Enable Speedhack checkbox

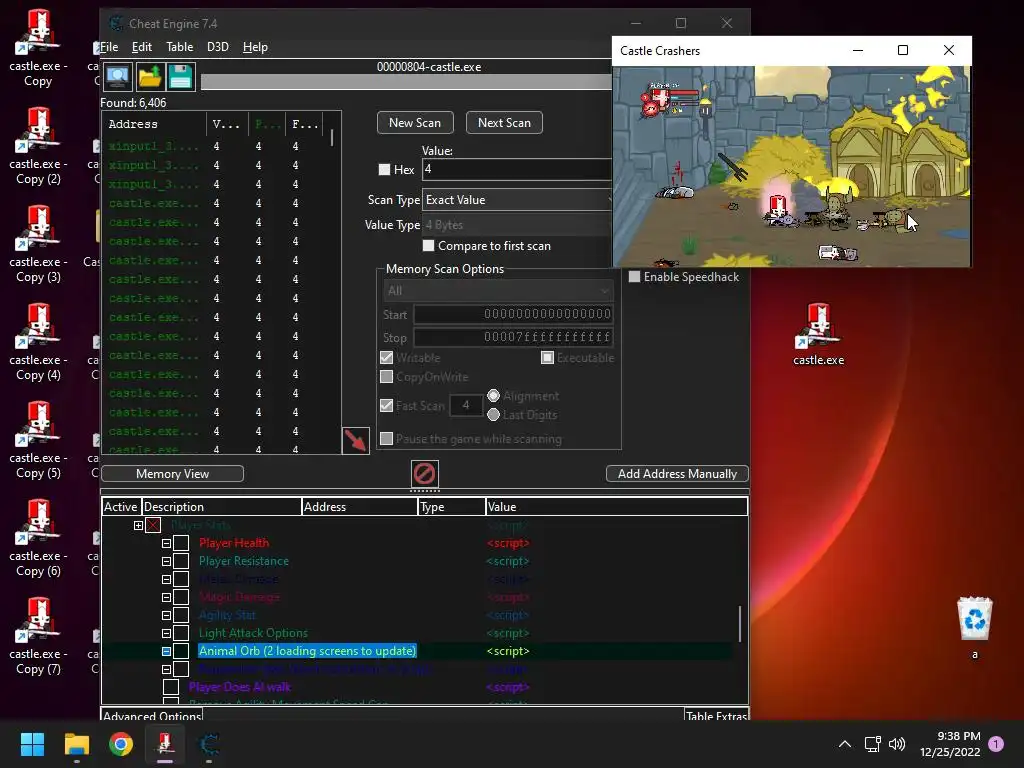coord(634,277)
